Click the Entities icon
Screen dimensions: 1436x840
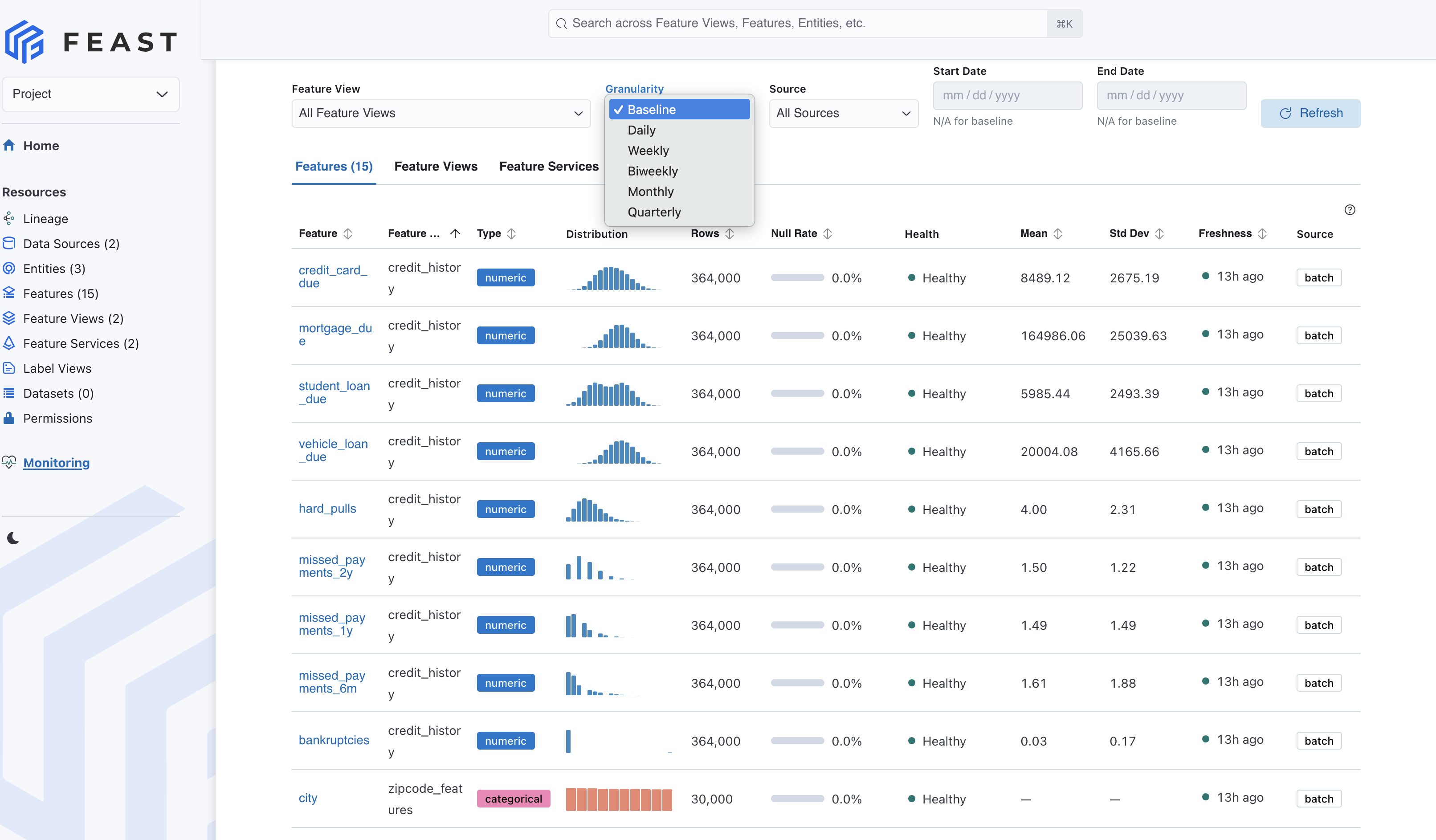pyautogui.click(x=8, y=269)
